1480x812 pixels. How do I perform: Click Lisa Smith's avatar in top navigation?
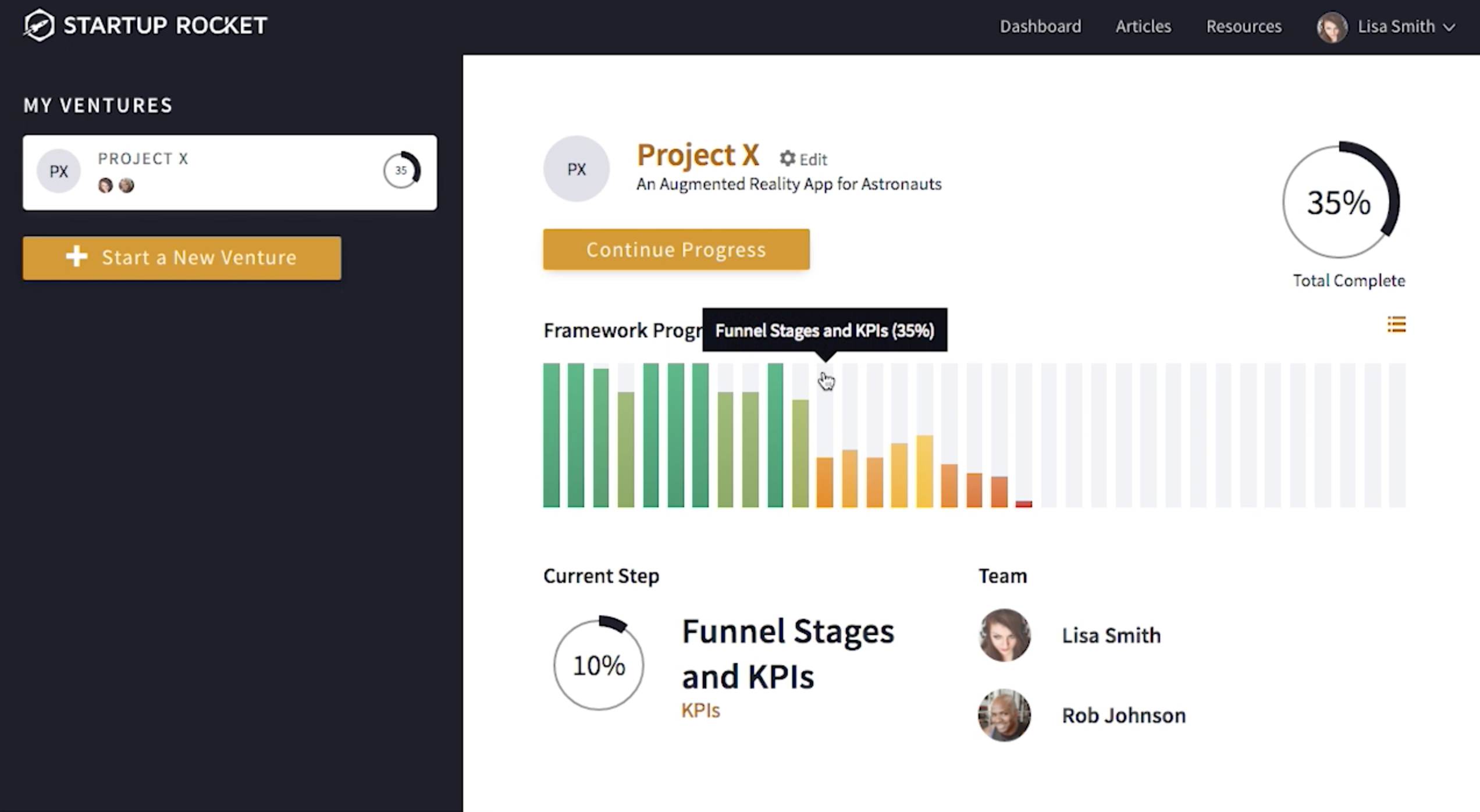tap(1331, 27)
